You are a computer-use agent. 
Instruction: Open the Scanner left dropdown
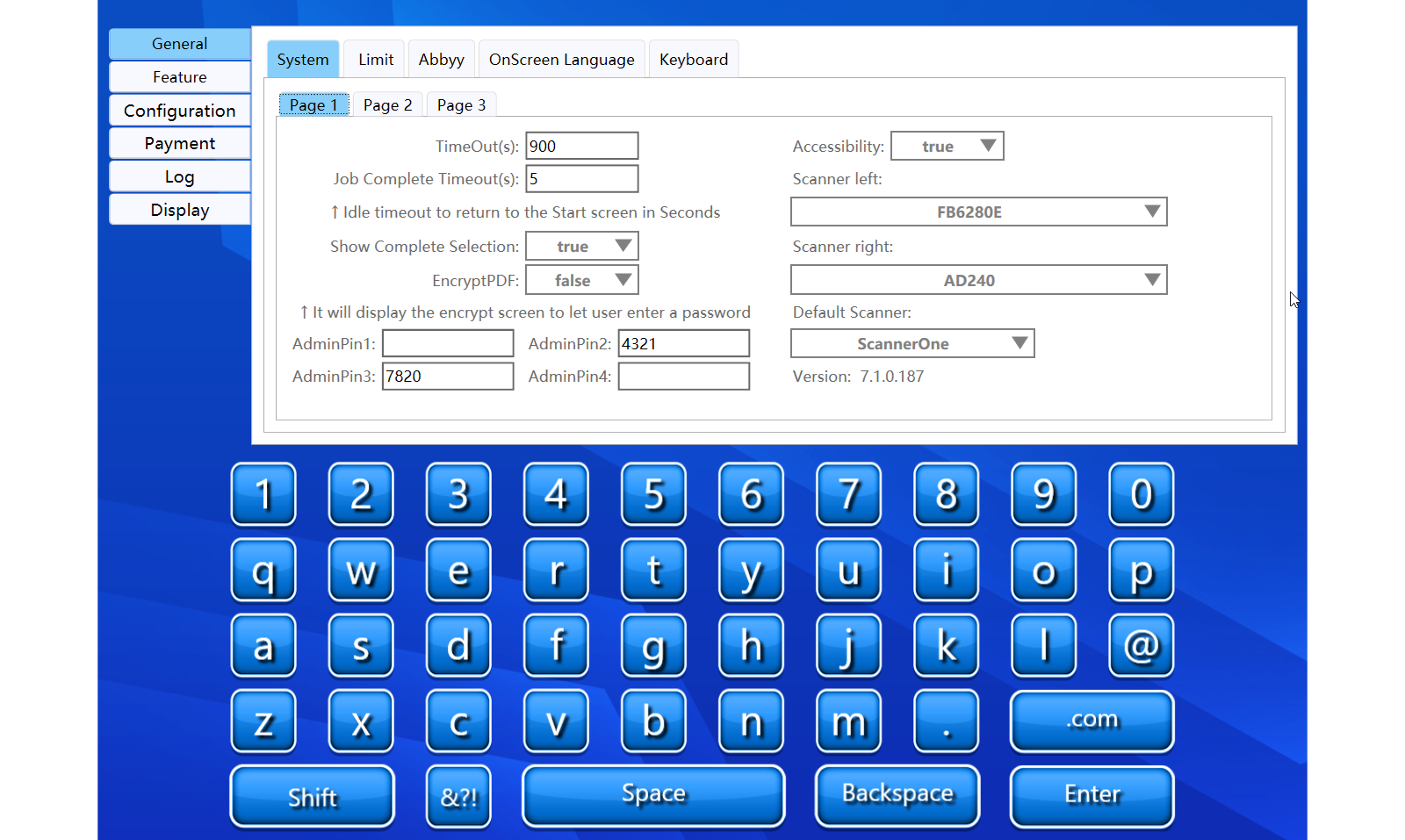(979, 212)
